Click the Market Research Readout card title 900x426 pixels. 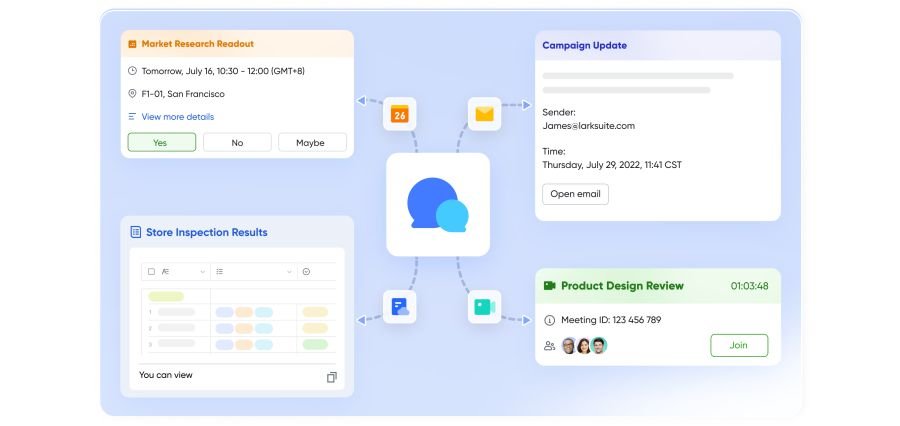click(x=197, y=44)
